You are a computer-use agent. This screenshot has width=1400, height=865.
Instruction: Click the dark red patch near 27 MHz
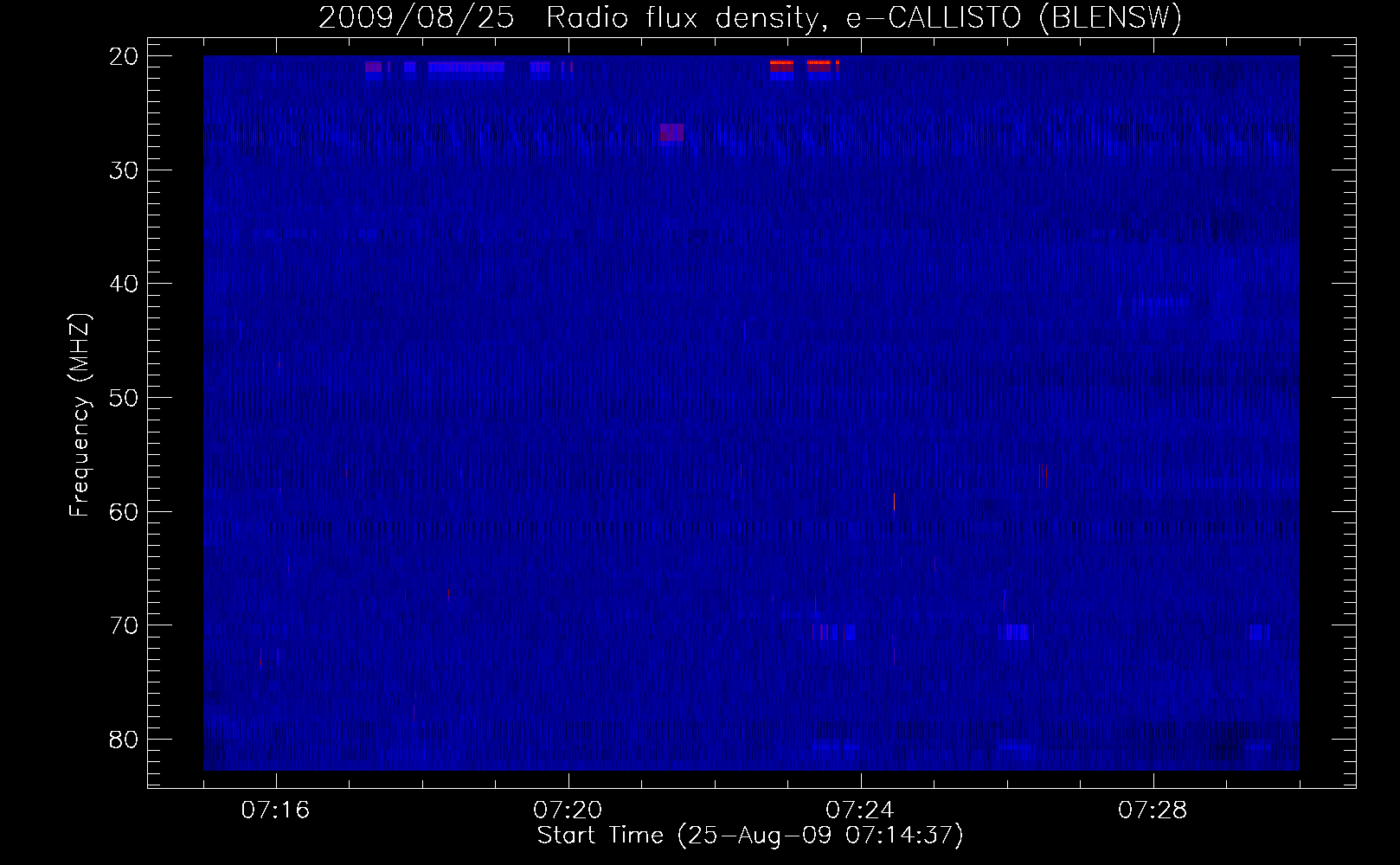point(671,132)
